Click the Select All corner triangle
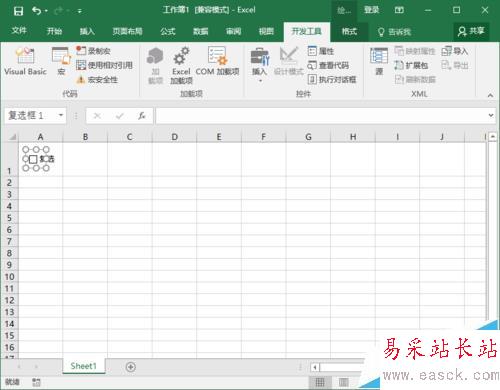500x390 pixels. (13, 137)
